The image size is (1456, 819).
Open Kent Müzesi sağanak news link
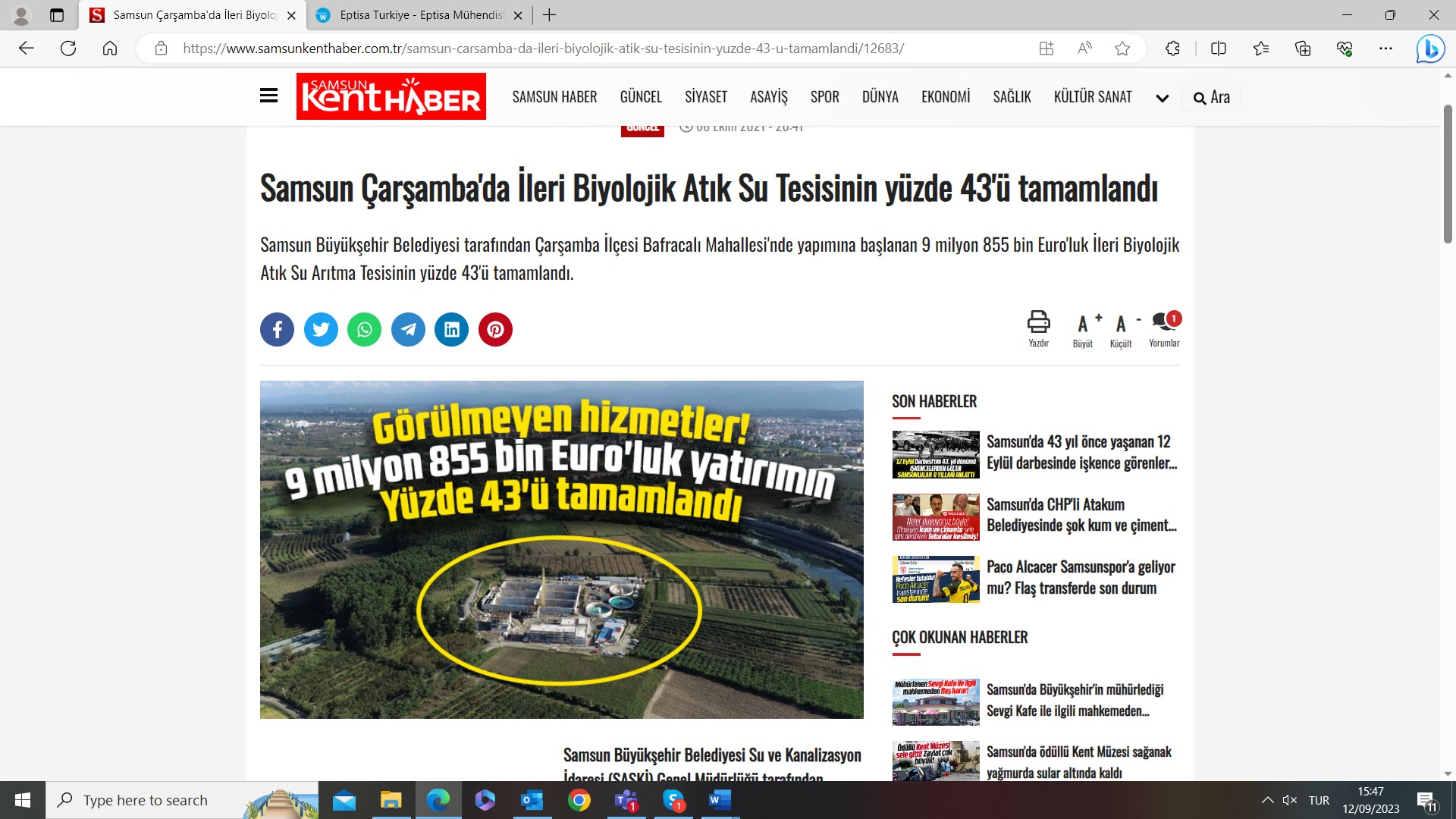(1078, 762)
